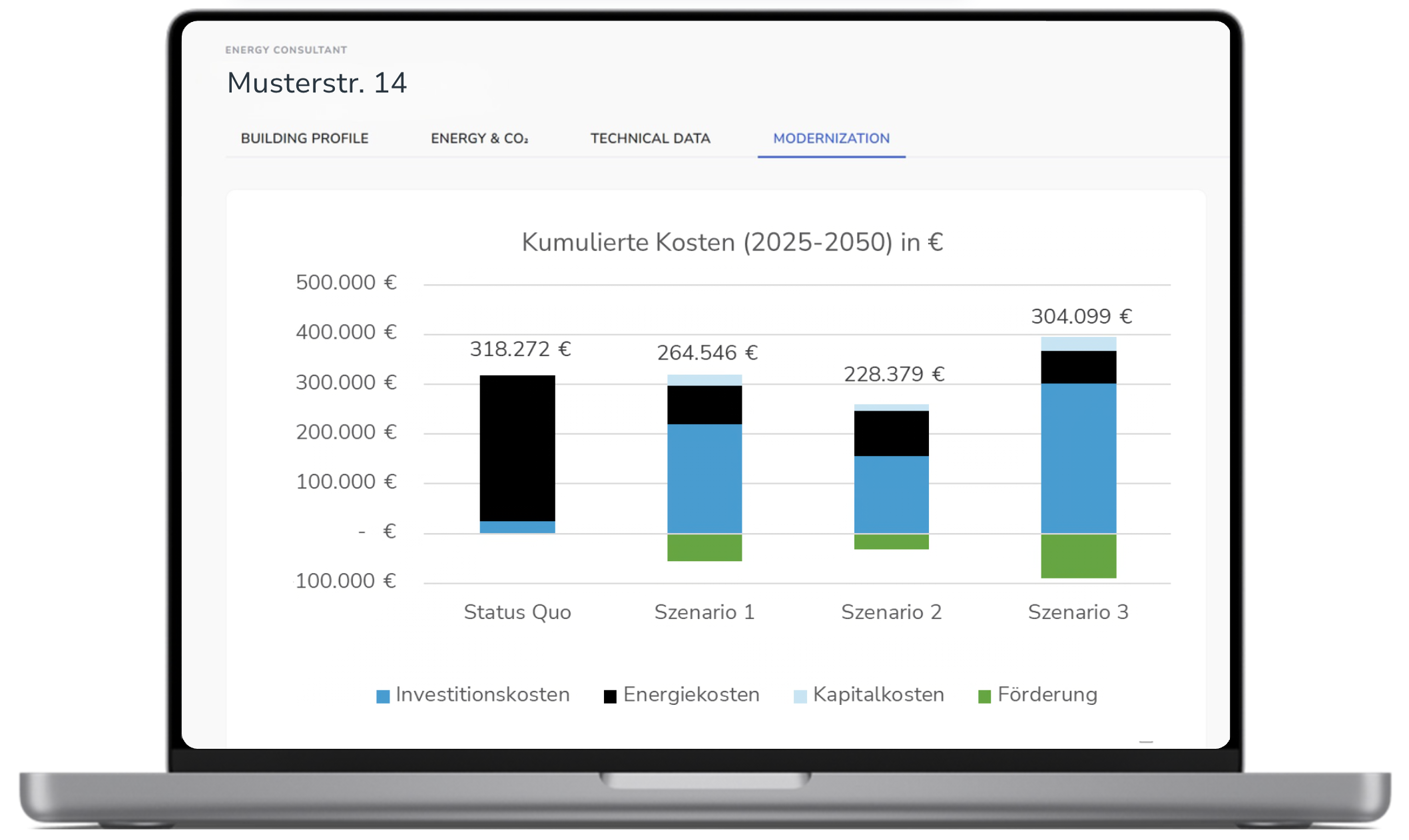The width and height of the screenshot is (1409, 840).
Task: Click the light blue Kapitalkosten legend swatch
Action: [x=800, y=696]
